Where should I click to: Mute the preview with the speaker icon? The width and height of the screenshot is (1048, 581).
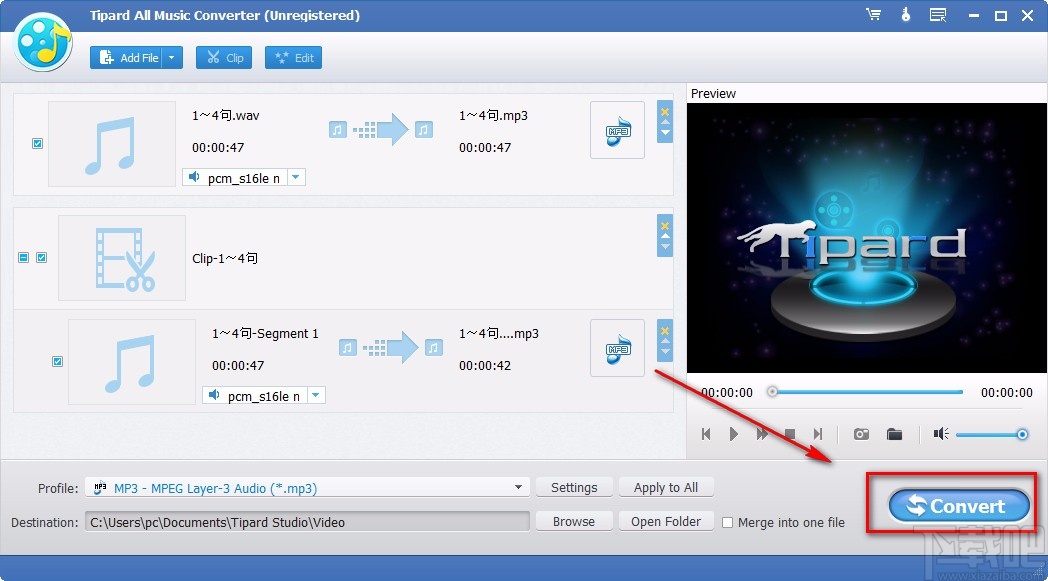click(941, 434)
